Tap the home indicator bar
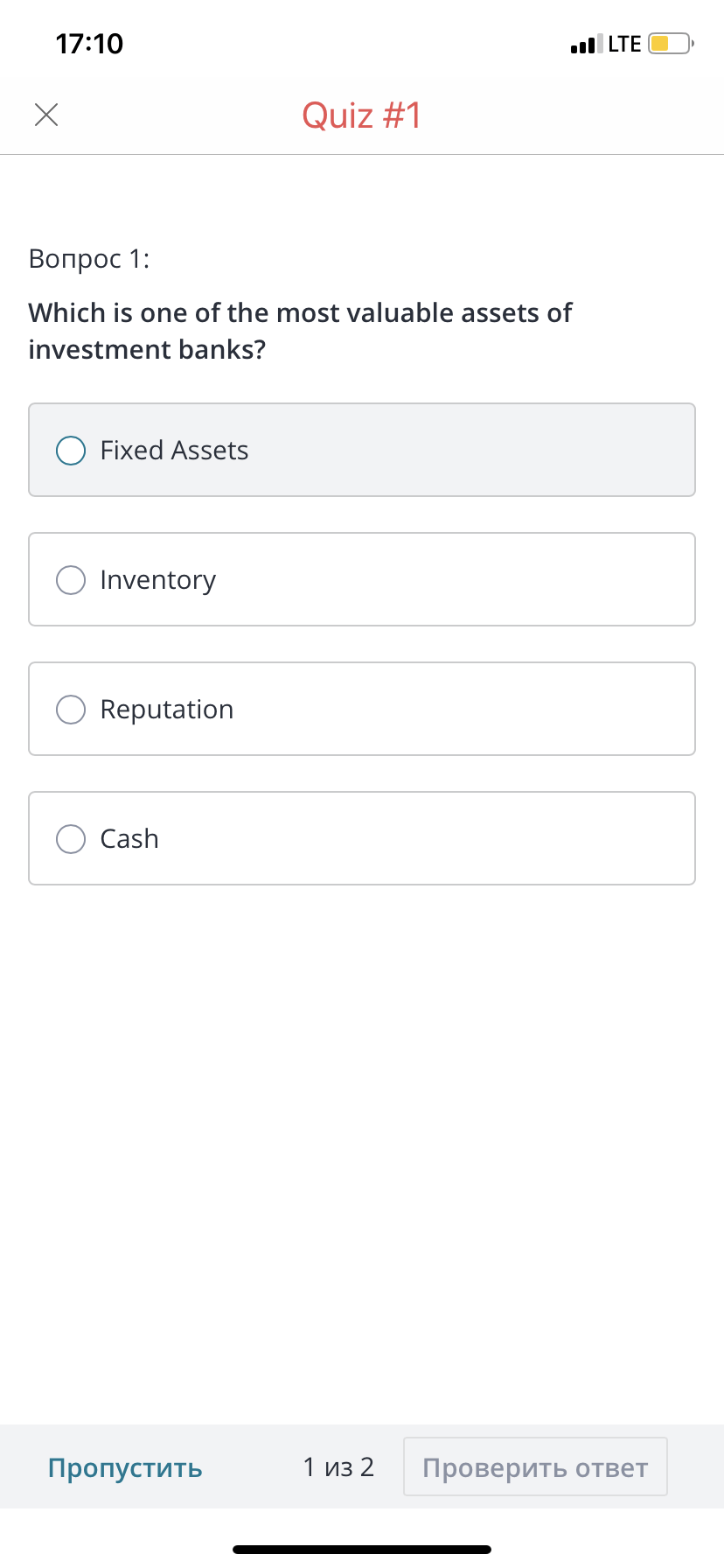The height and width of the screenshot is (1568, 724). pyautogui.click(x=362, y=1550)
